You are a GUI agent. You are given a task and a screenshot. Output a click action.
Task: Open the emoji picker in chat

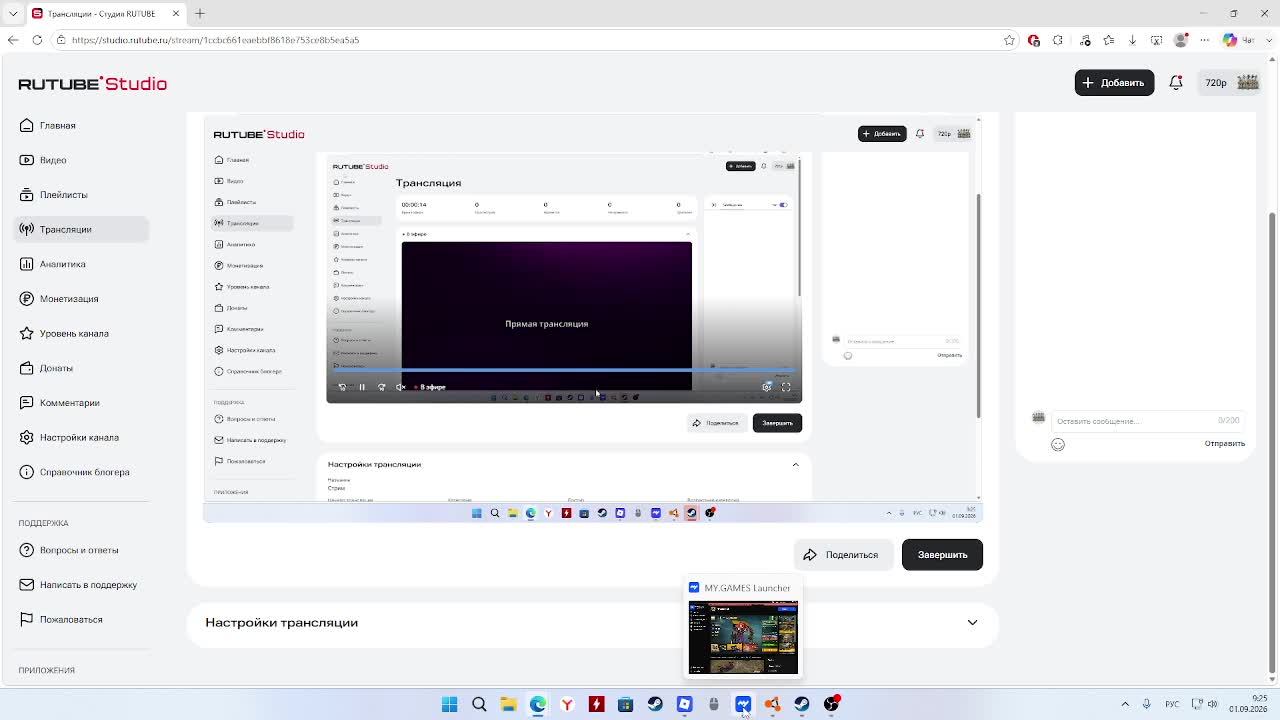(x=1058, y=444)
